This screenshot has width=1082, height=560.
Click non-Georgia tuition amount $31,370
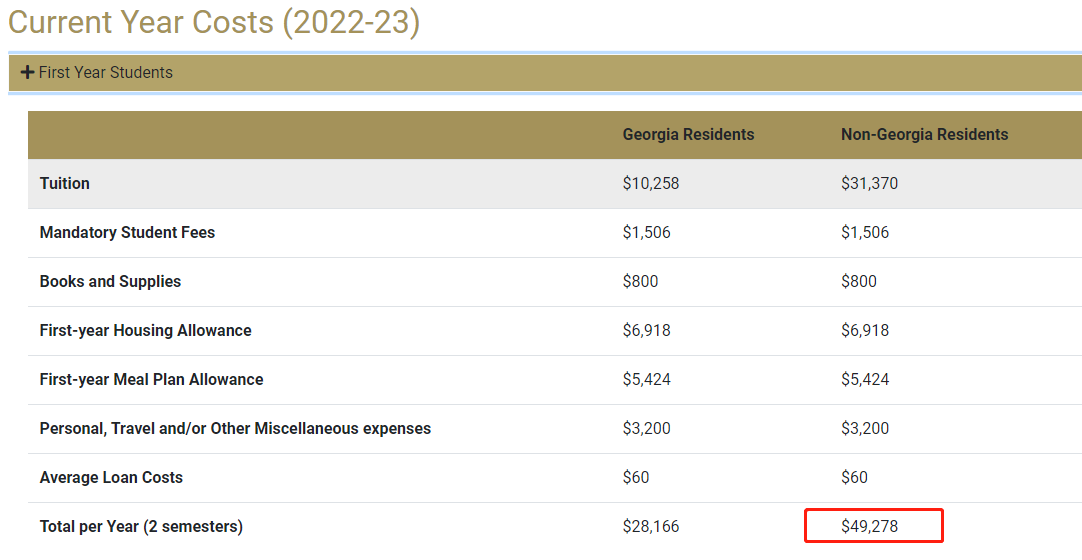click(869, 183)
